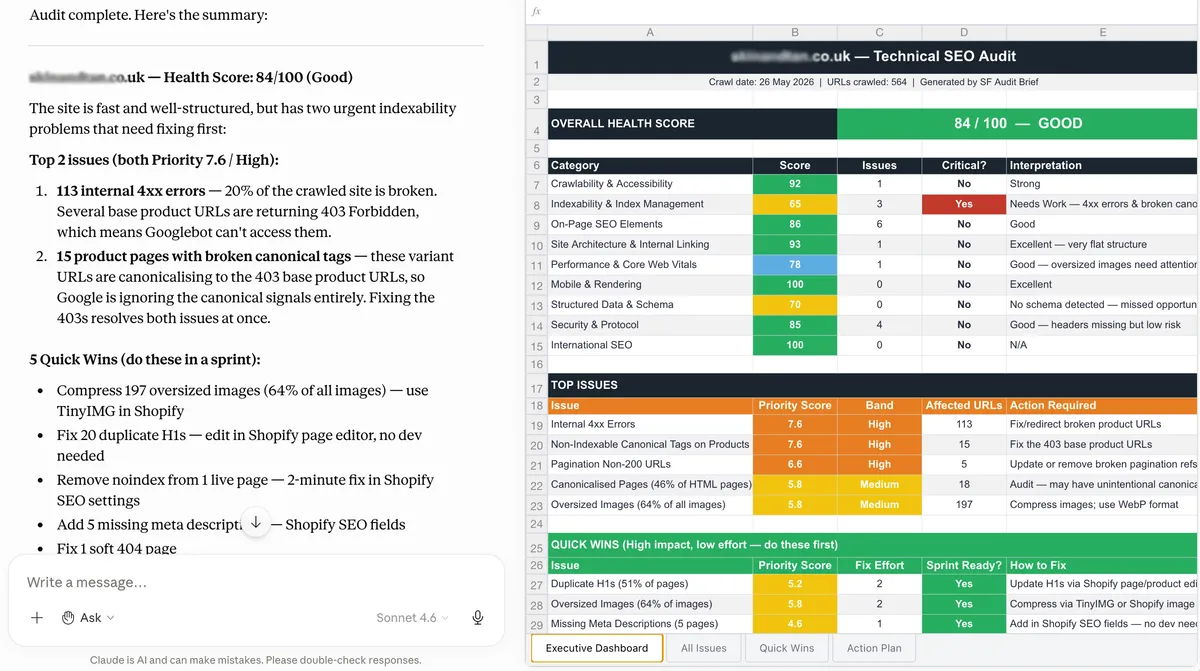
Task: Select column C header
Action: click(879, 32)
